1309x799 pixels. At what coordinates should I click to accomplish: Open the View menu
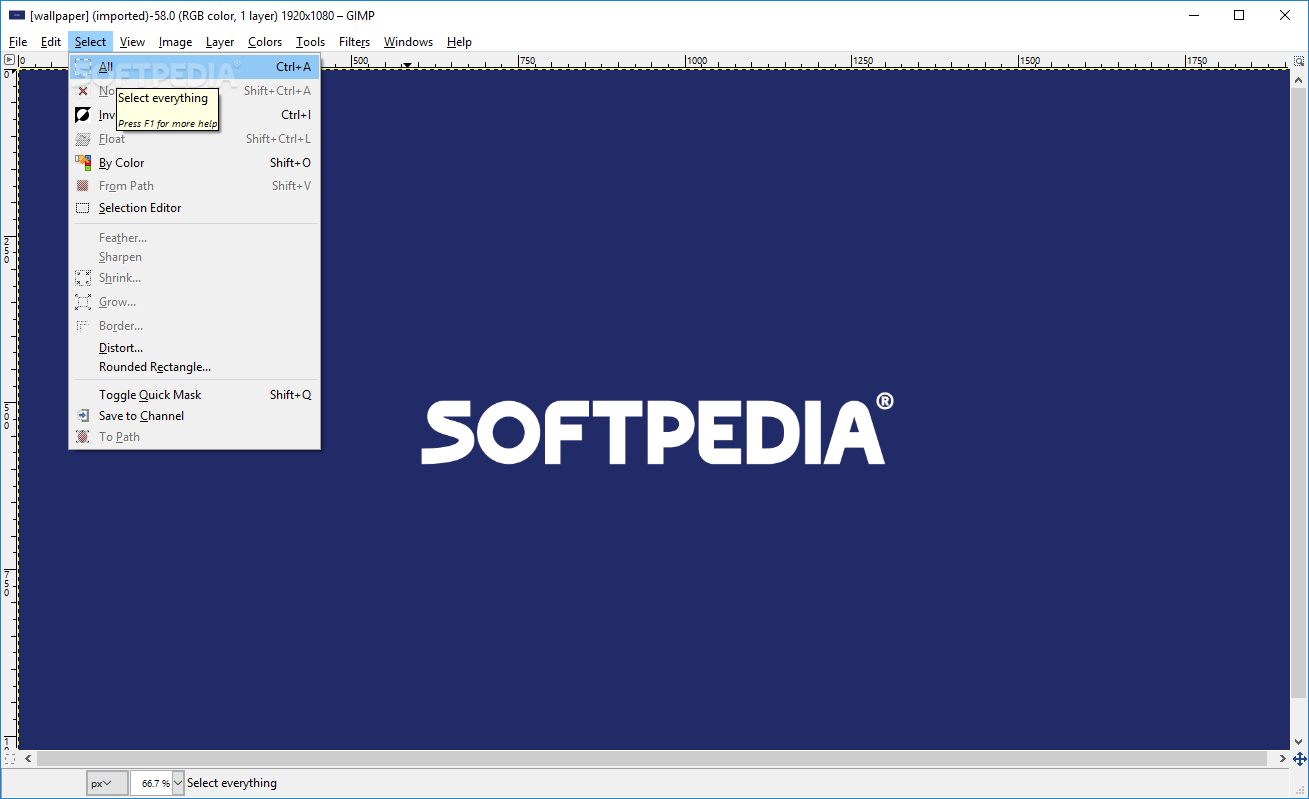(132, 42)
